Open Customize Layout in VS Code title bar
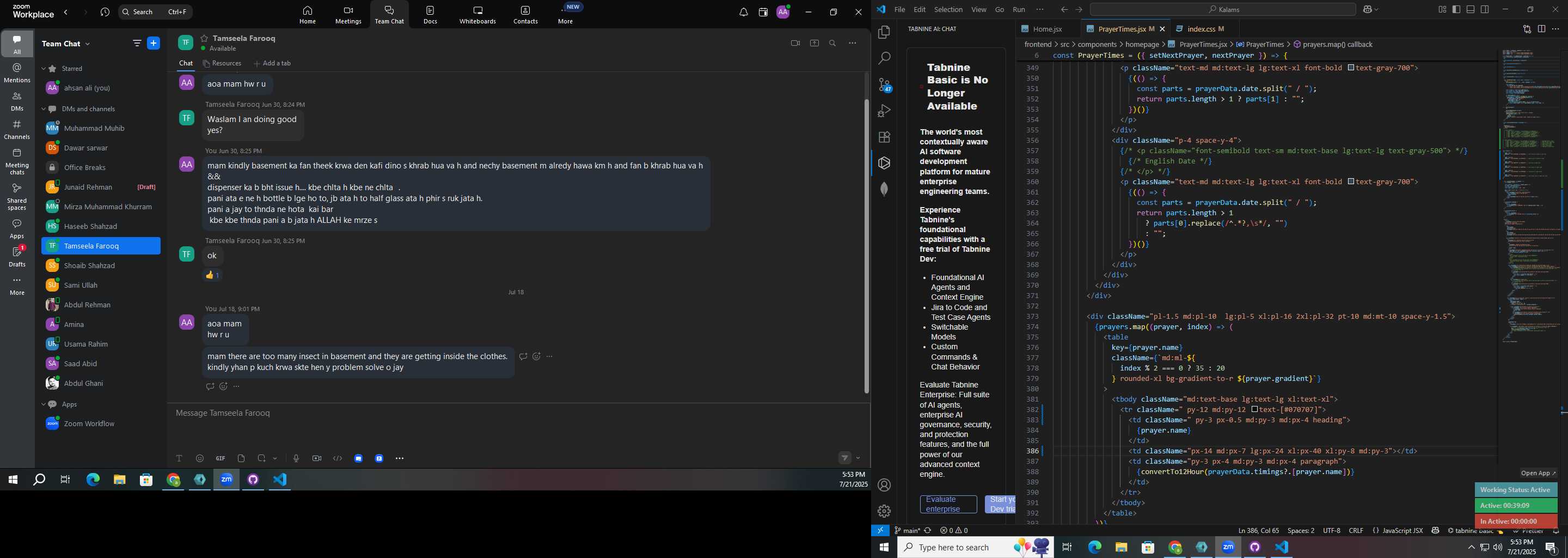1568x558 pixels. pos(1442,9)
